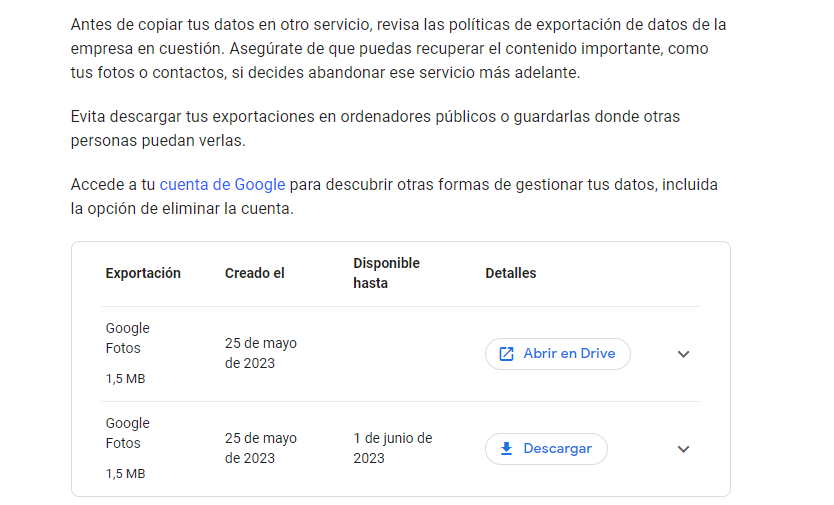The image size is (834, 505).
Task: Select Google Fotos name in second export row
Action: (x=127, y=433)
